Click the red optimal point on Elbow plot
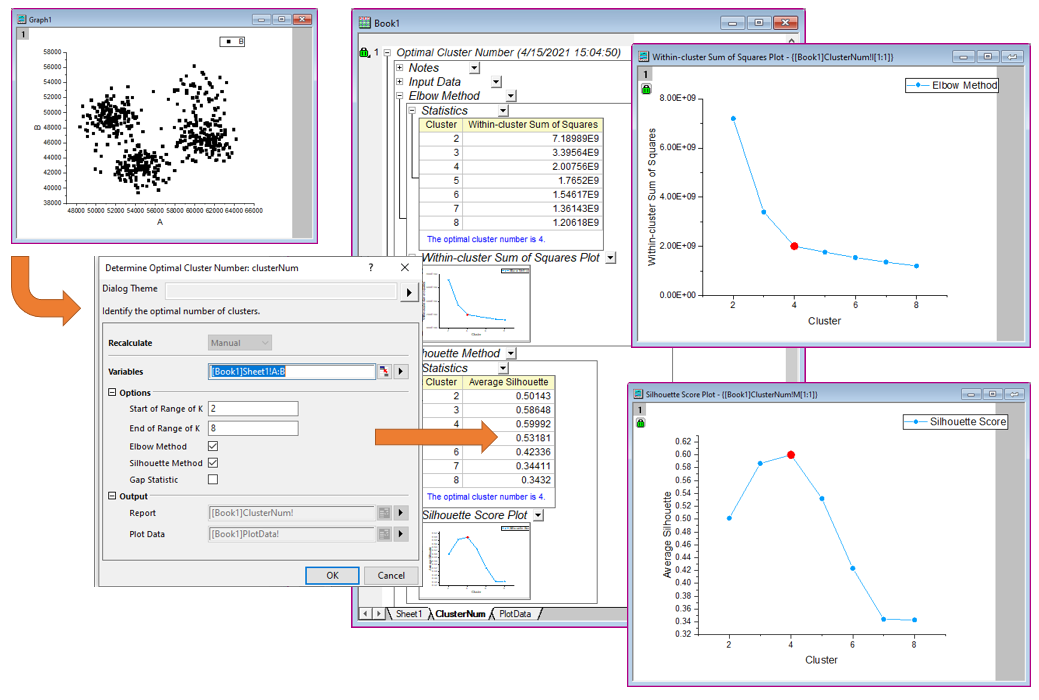The image size is (1039, 700). point(794,246)
